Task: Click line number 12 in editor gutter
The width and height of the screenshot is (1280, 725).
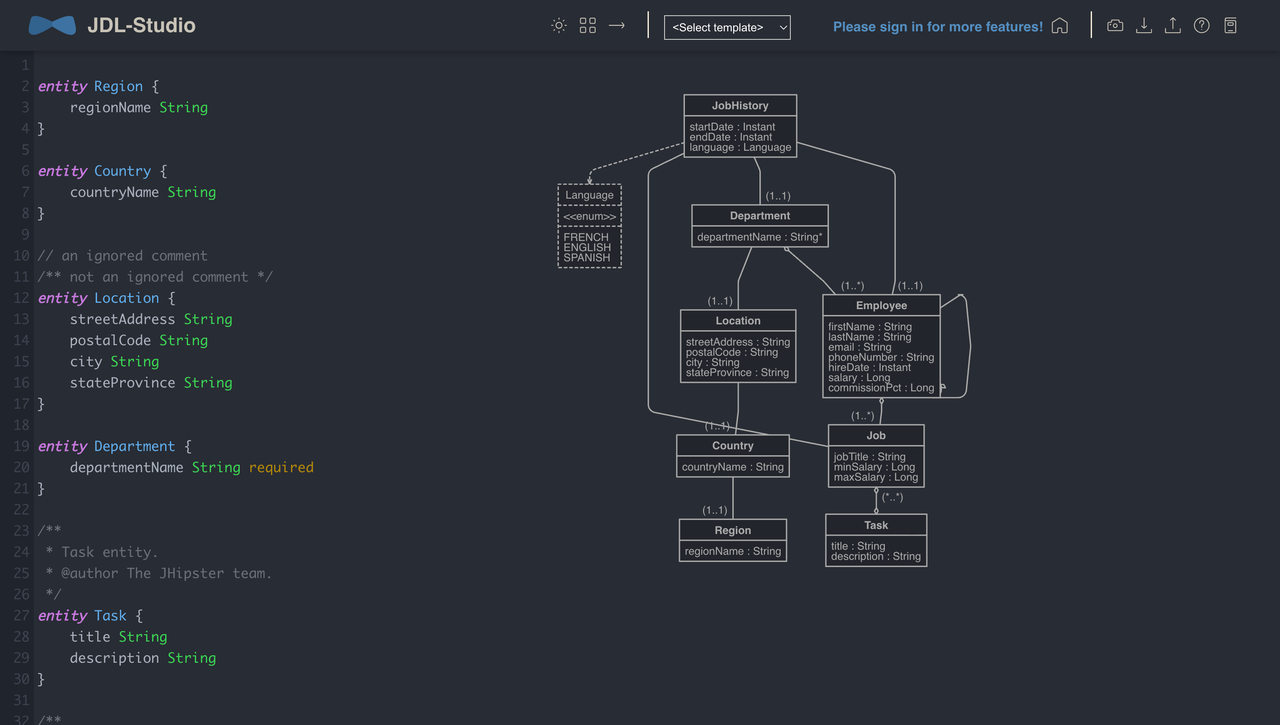Action: click(x=21, y=298)
